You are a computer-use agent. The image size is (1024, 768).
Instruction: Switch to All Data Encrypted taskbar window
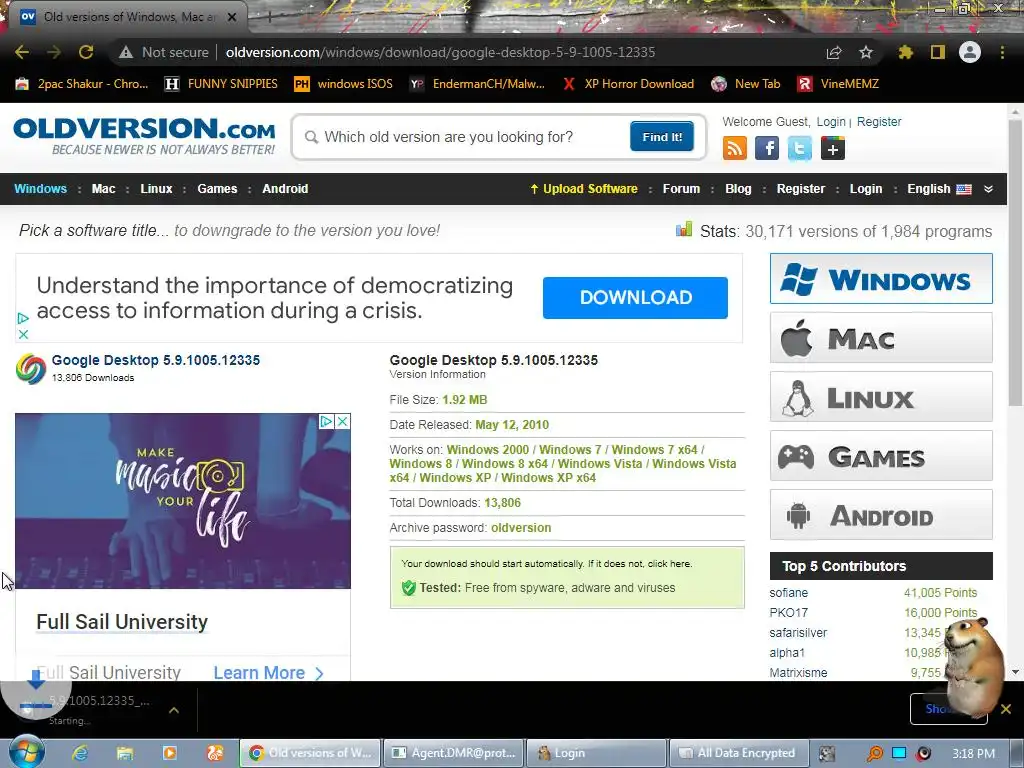point(739,753)
